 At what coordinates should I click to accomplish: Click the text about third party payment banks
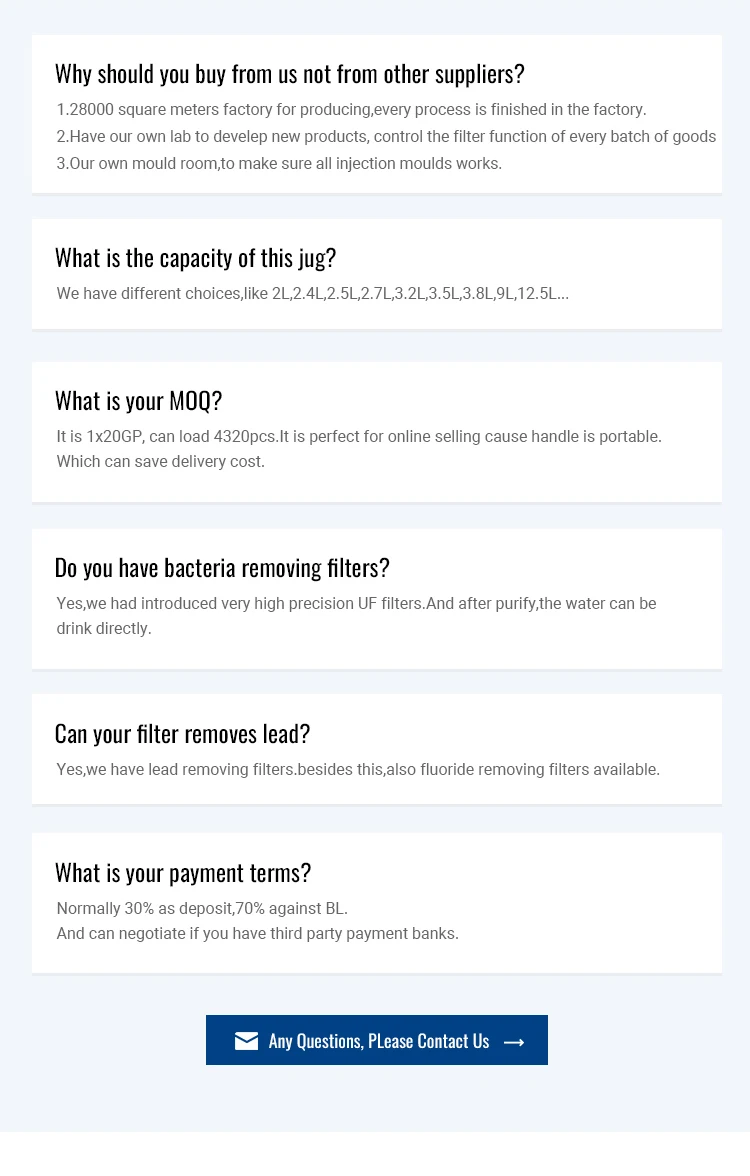point(257,933)
